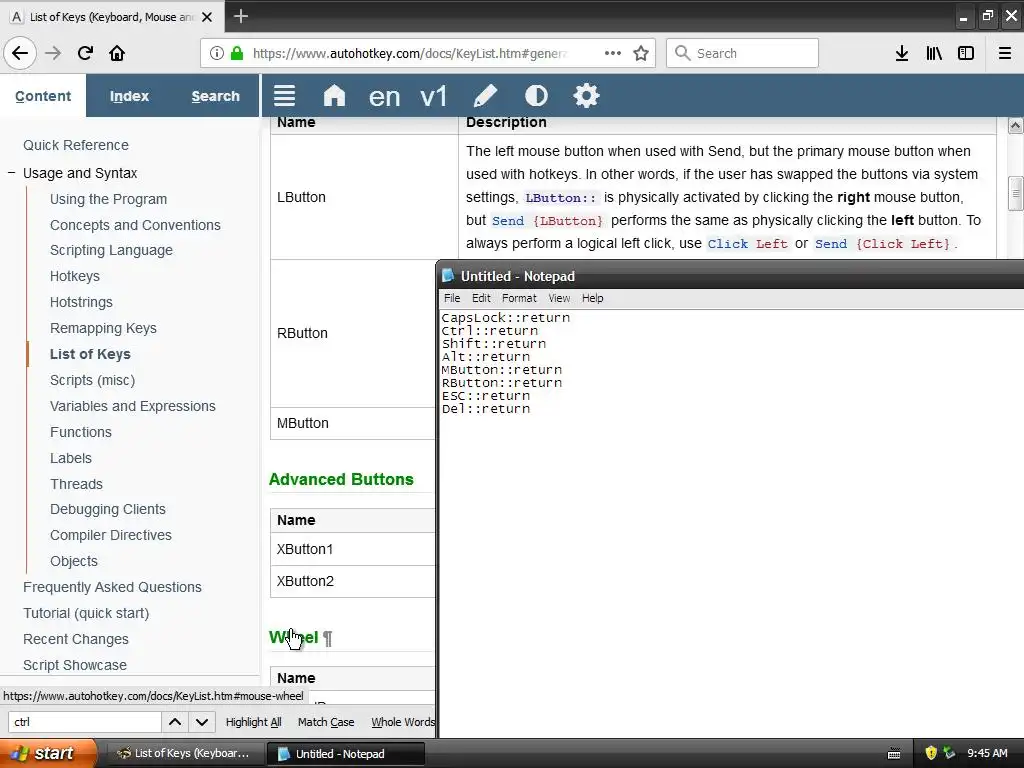This screenshot has width=1024, height=768.
Task: Collapse the Usage and Syntax section
Action: tap(11, 173)
